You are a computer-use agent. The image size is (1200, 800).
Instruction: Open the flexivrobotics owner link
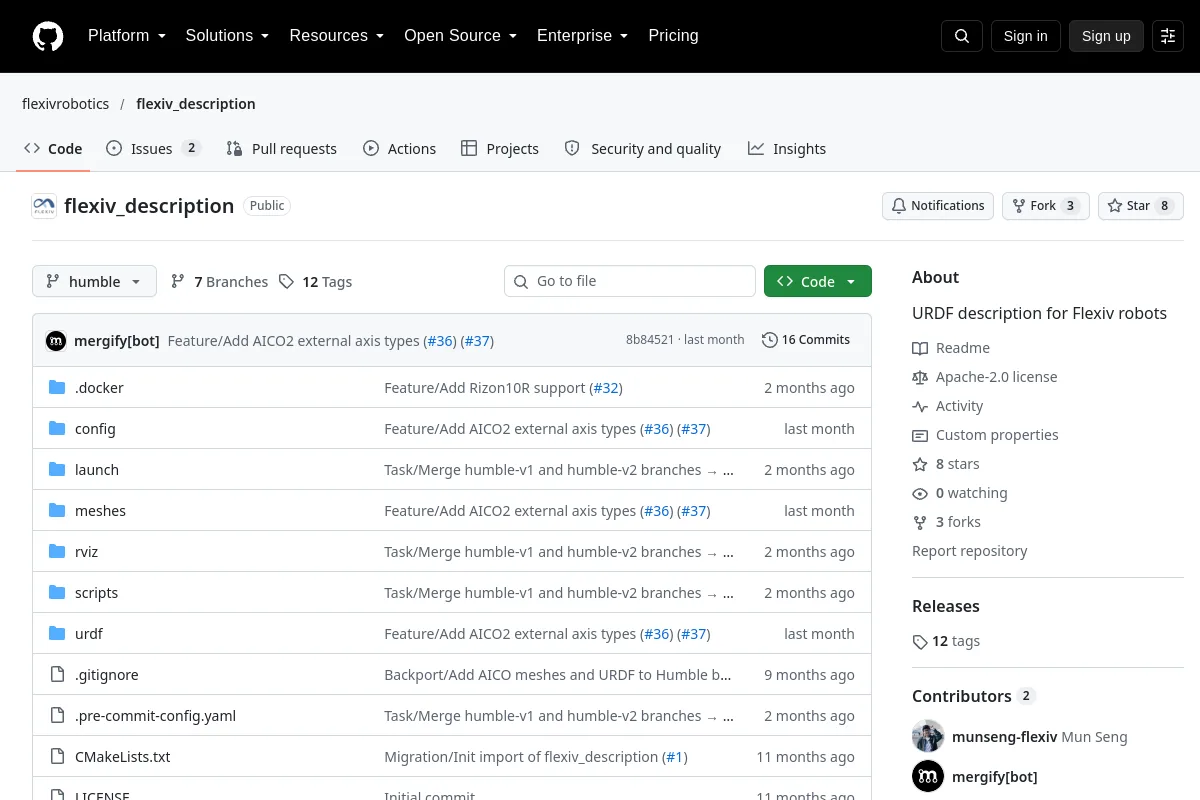pyautogui.click(x=66, y=104)
